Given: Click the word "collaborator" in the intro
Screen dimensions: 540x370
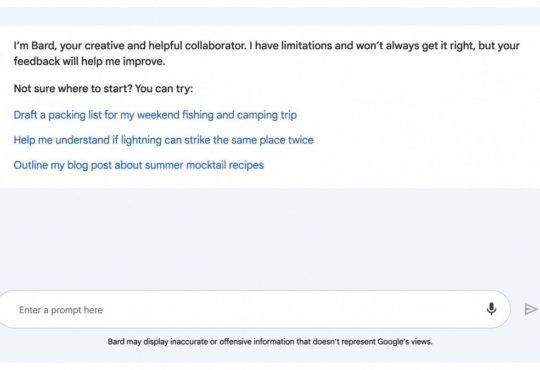Looking at the screenshot, I should pyautogui.click(x=215, y=45).
